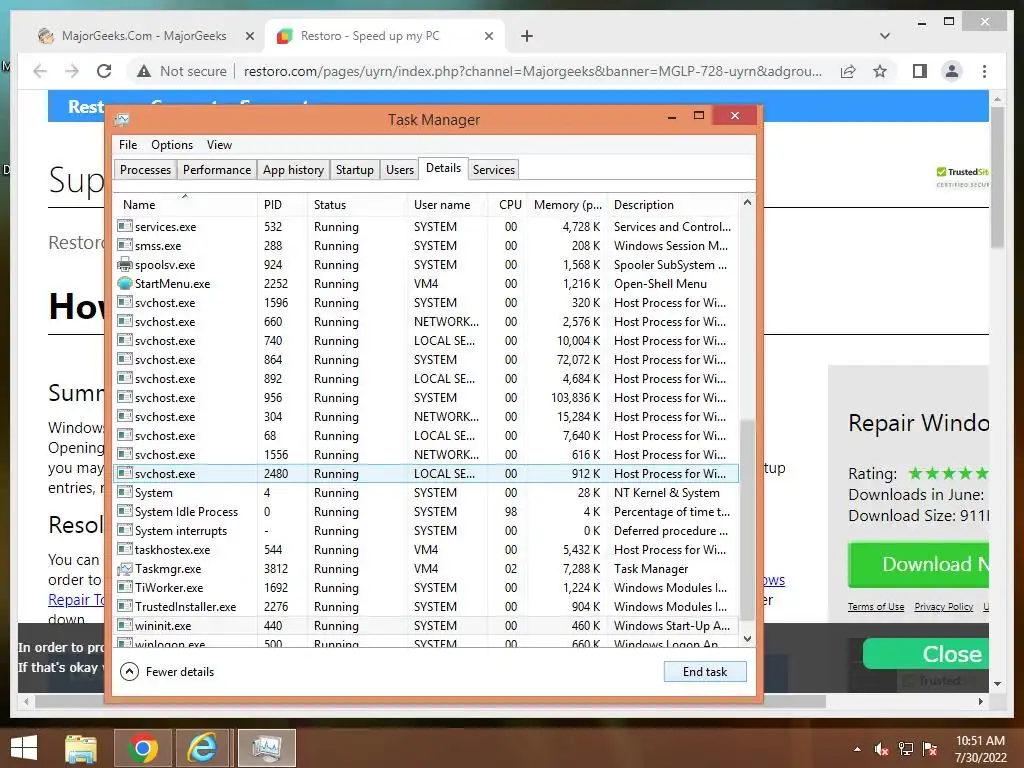Select the Taskmgr.exe process icon
1024x768 pixels.
(x=124, y=569)
